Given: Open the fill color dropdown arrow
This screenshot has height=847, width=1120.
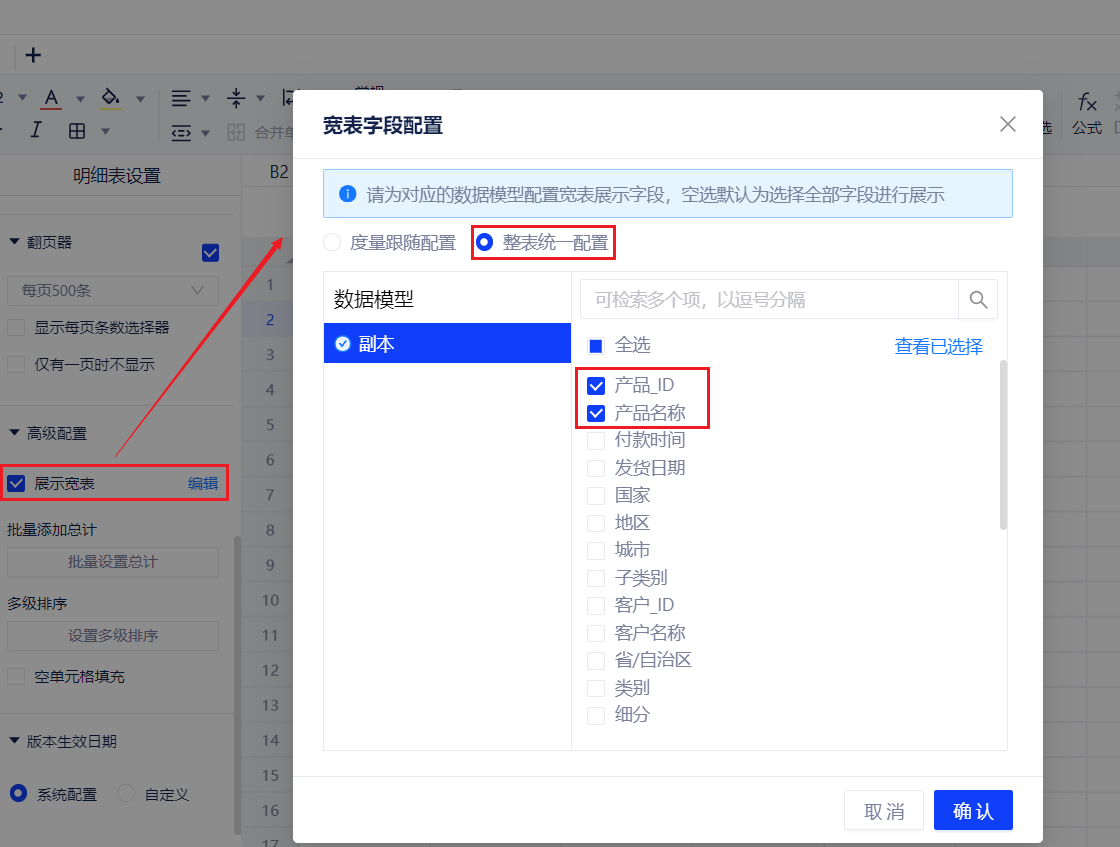Looking at the screenshot, I should click(x=140, y=99).
